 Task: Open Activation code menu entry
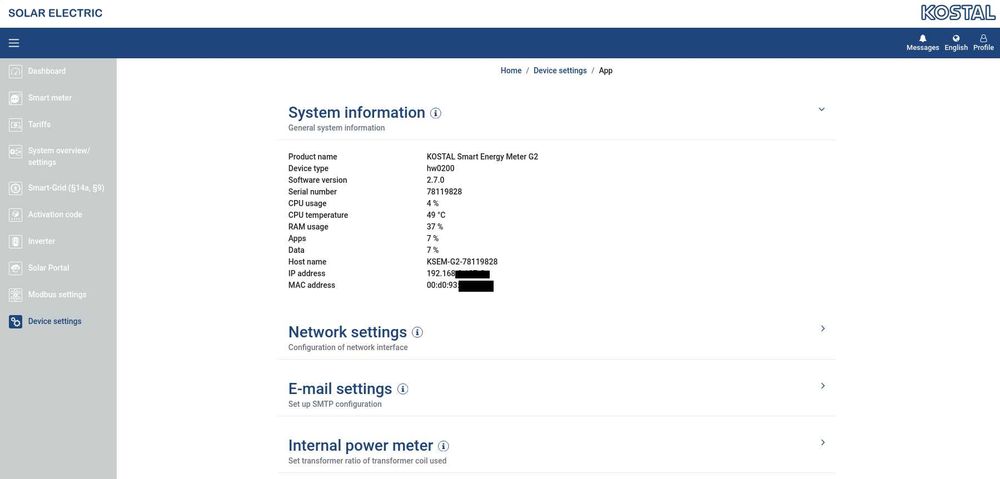tap(55, 215)
